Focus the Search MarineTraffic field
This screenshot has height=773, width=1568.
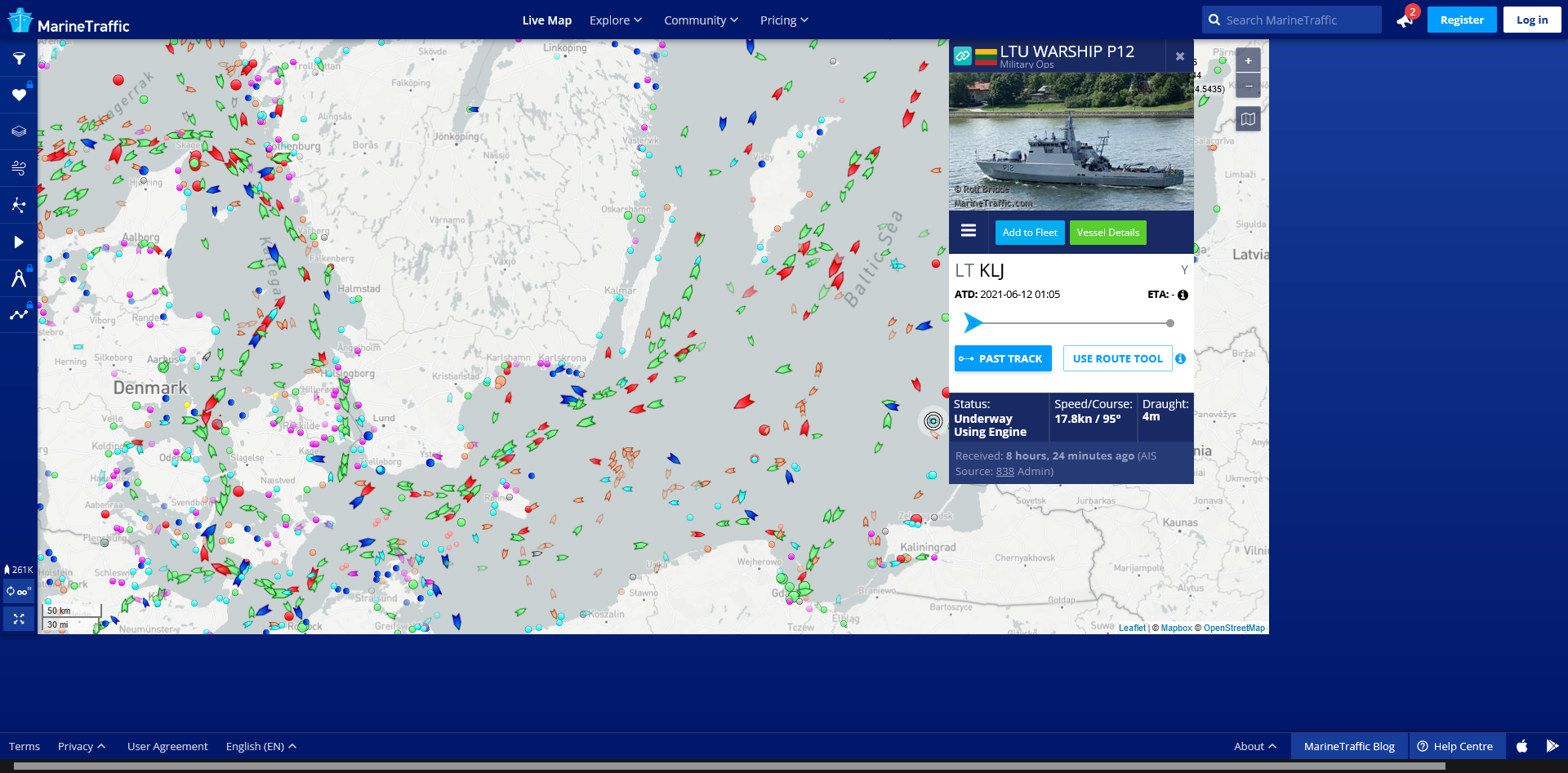click(1292, 20)
